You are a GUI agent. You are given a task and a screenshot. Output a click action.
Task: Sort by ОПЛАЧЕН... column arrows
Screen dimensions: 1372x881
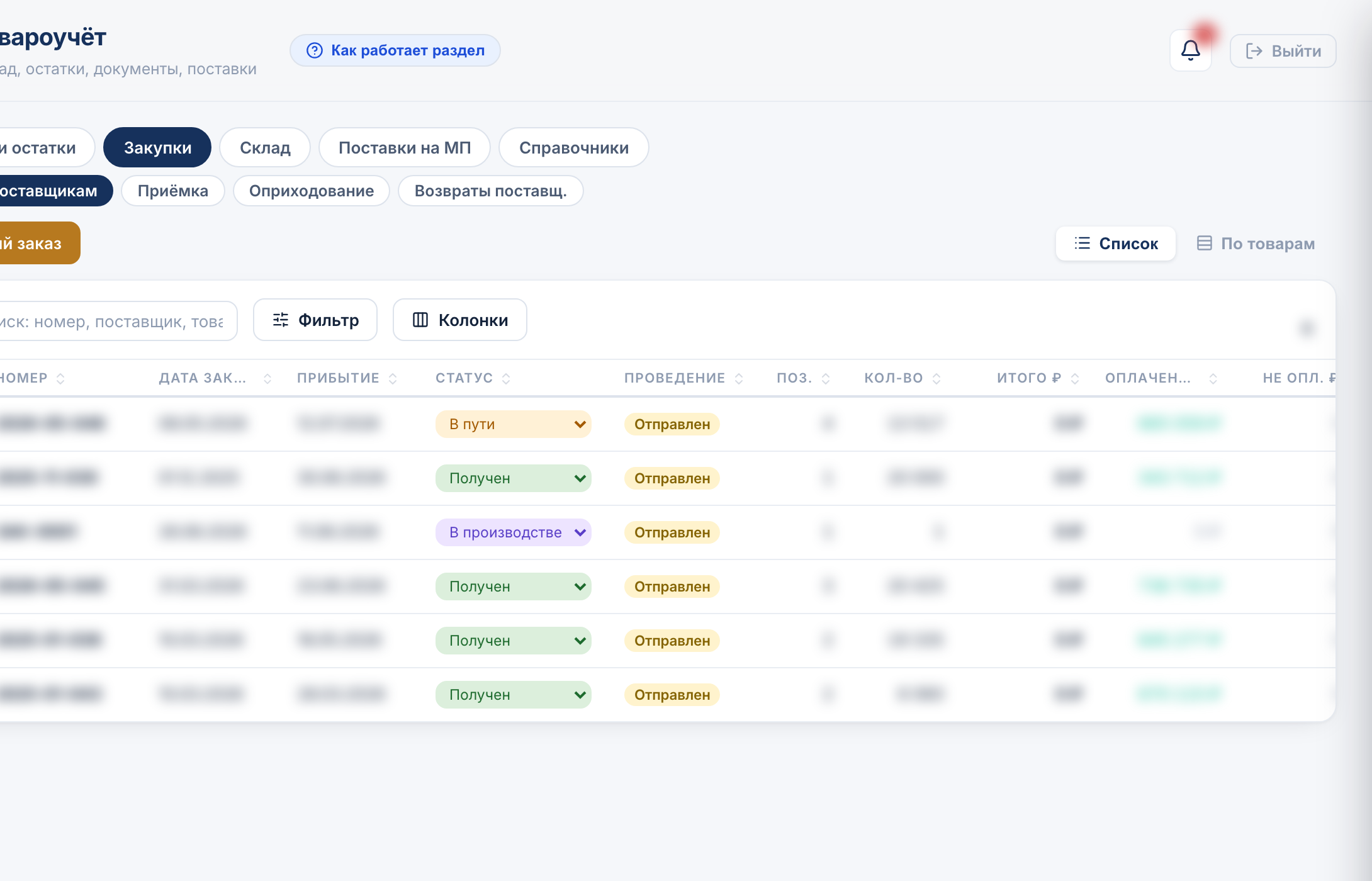point(1213,378)
